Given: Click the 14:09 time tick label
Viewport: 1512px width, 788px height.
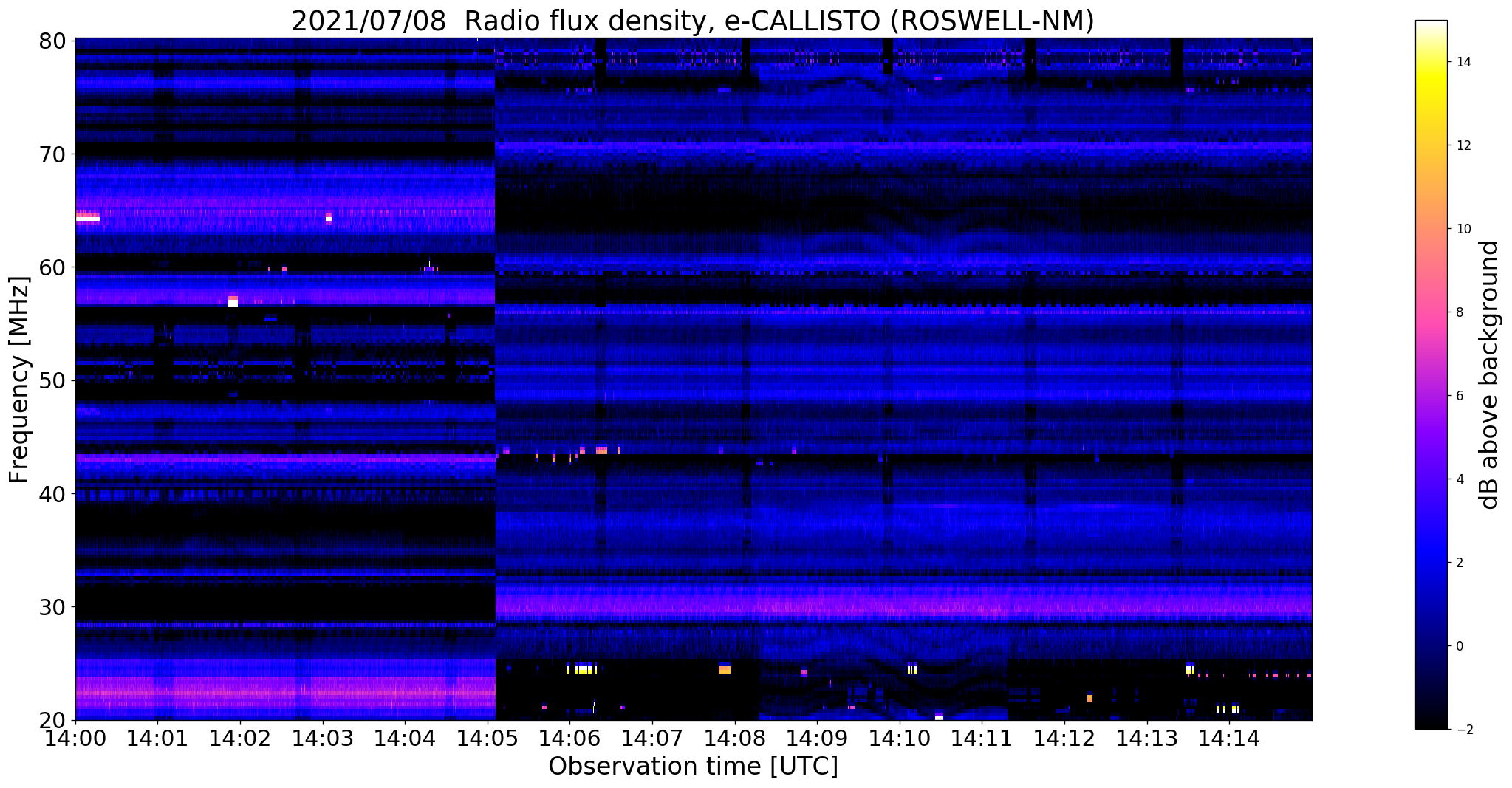Looking at the screenshot, I should pyautogui.click(x=817, y=737).
